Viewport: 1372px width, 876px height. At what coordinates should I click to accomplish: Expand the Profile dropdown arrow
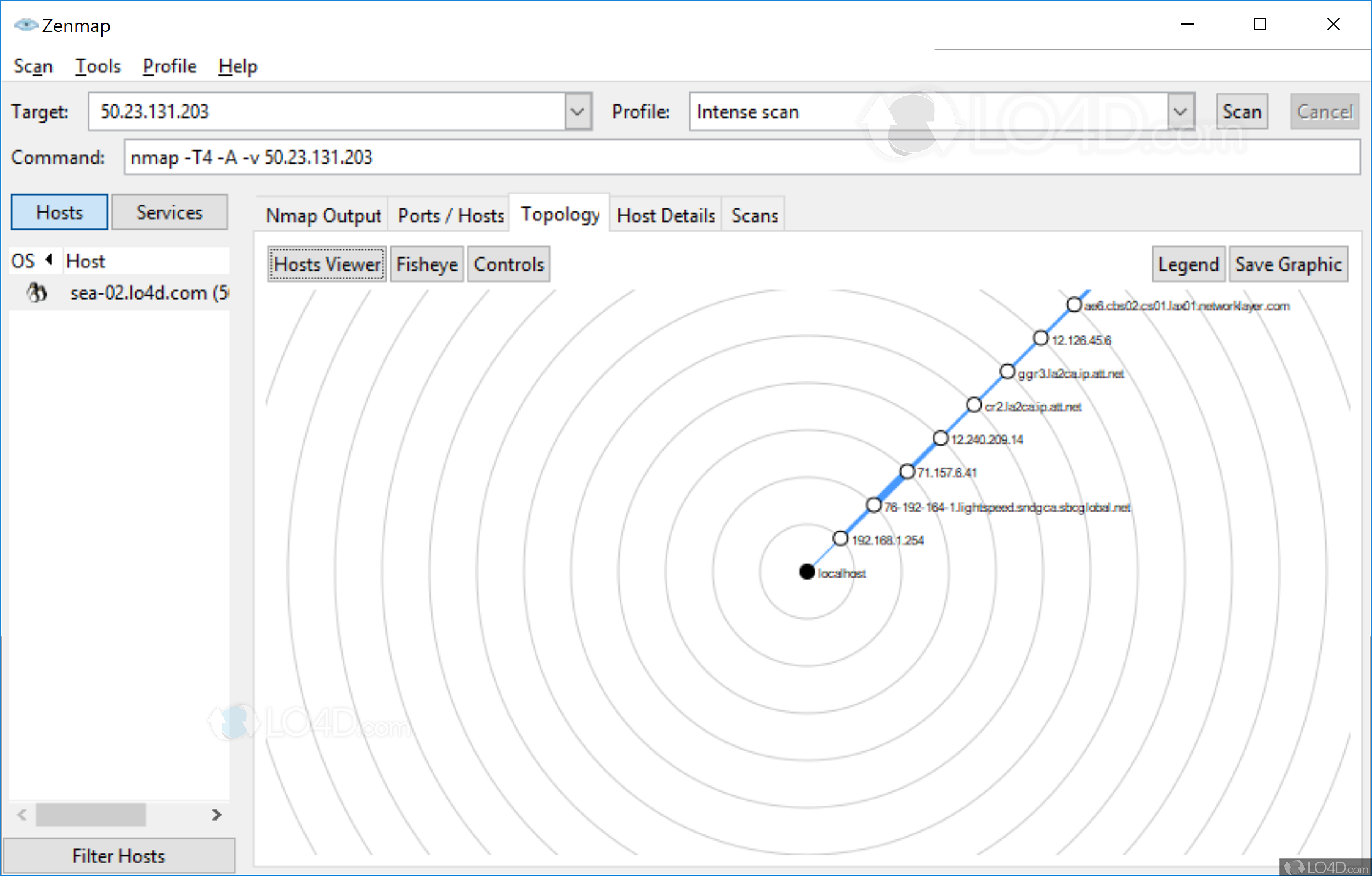[1181, 111]
